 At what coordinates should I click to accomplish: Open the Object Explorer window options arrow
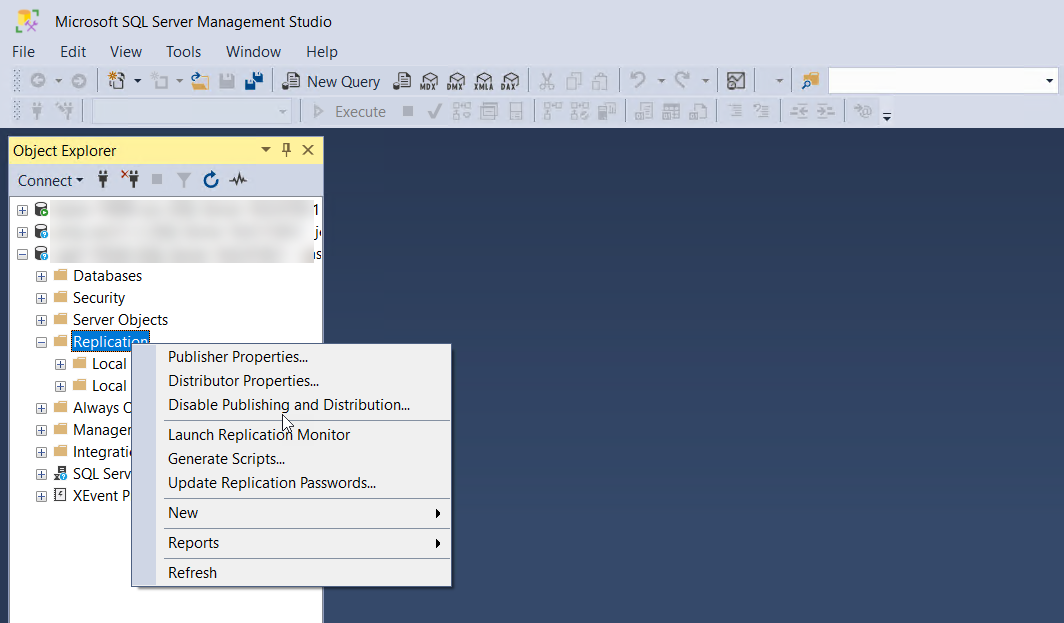click(266, 150)
